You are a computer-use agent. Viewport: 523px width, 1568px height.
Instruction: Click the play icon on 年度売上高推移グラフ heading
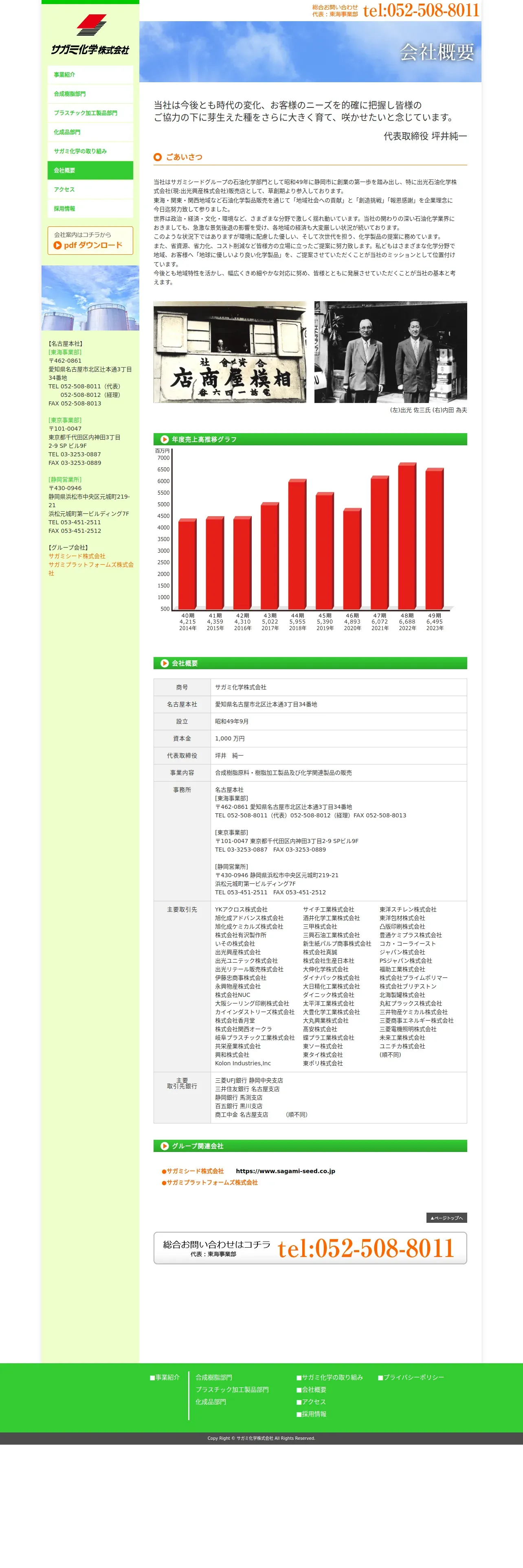[x=165, y=440]
